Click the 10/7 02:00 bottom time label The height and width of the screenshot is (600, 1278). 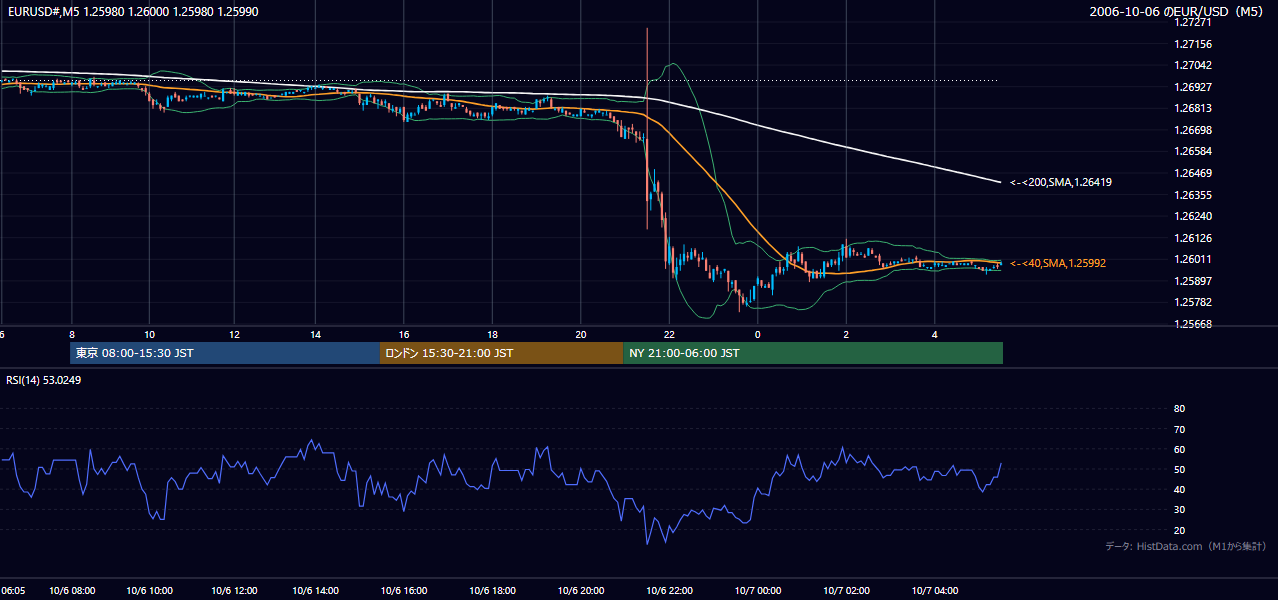coord(847,591)
